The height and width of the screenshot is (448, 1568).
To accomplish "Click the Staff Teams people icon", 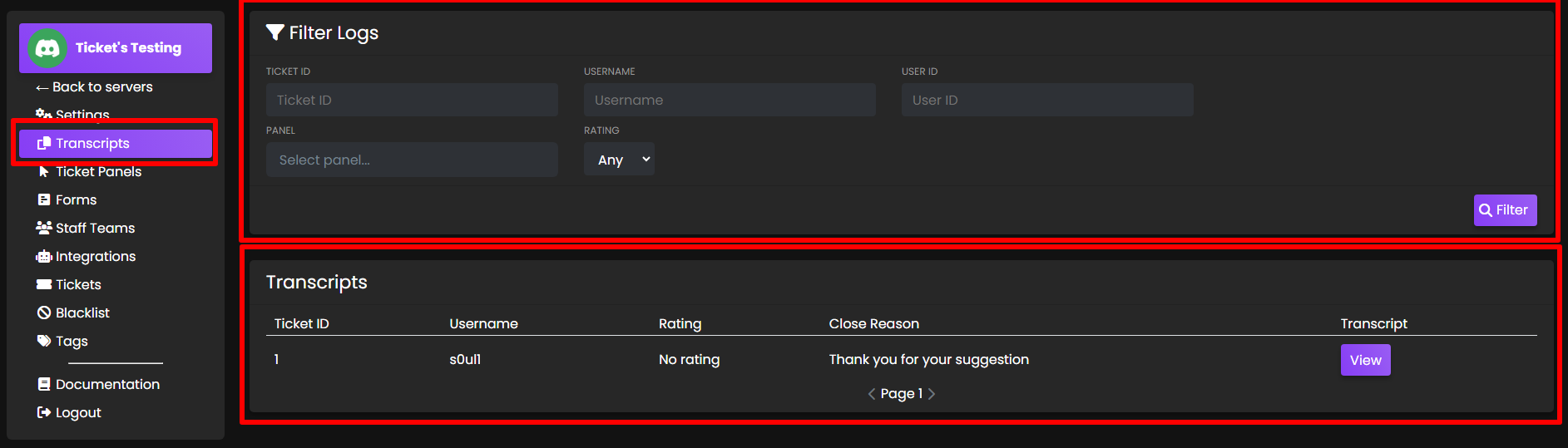I will (x=44, y=228).
